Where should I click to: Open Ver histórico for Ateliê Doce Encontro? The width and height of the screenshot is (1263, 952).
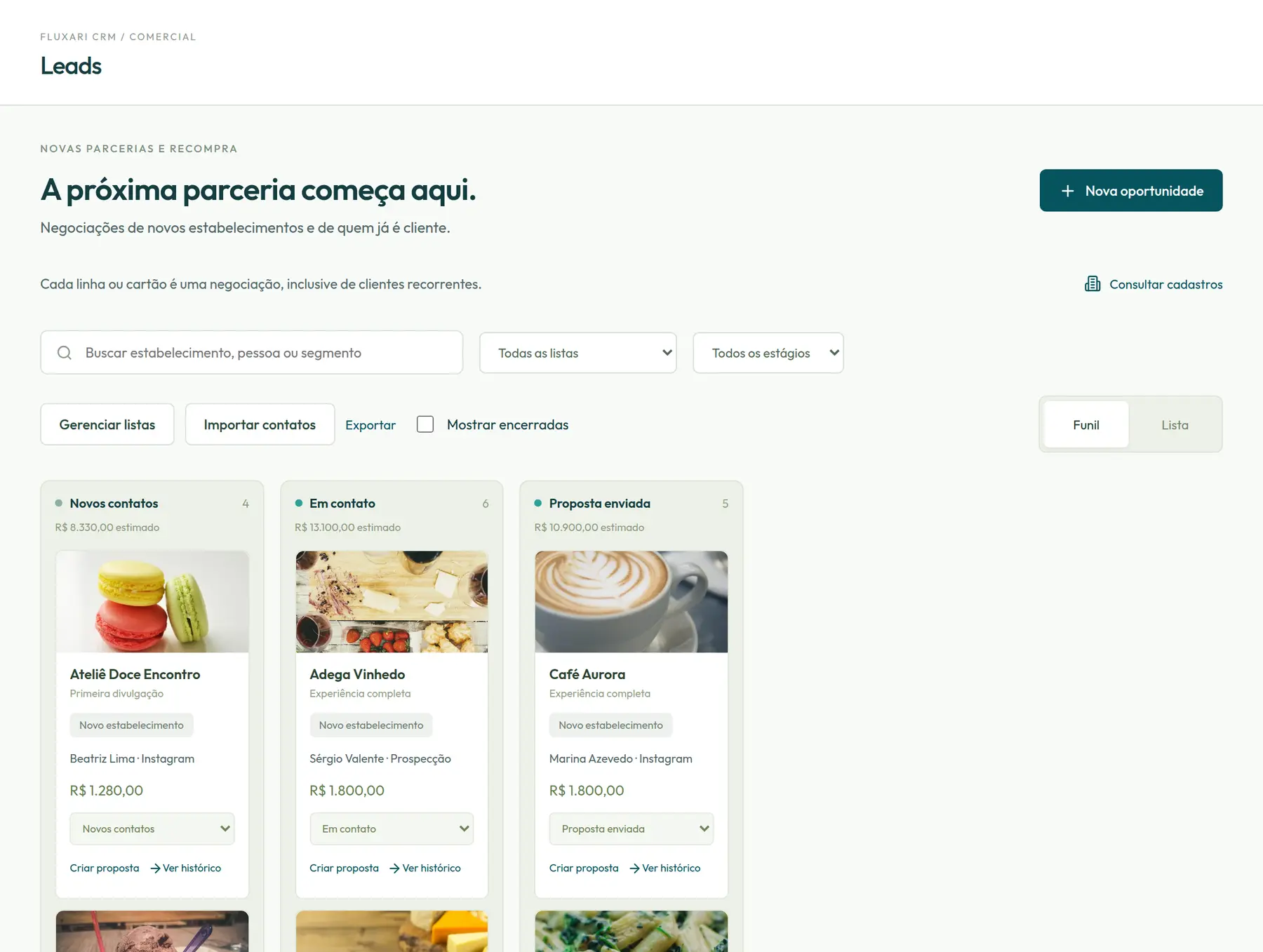[x=185, y=869]
